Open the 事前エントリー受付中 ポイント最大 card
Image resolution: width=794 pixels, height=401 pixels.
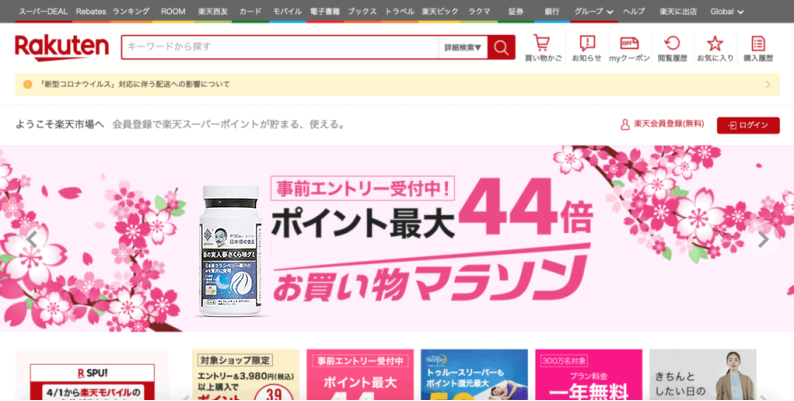(x=360, y=375)
